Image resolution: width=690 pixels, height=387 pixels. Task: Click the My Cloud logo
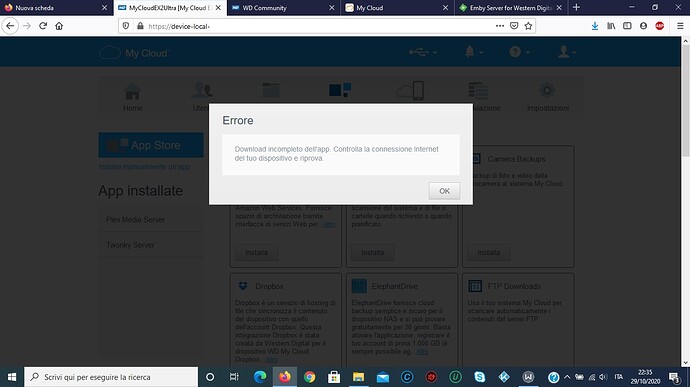coord(134,53)
